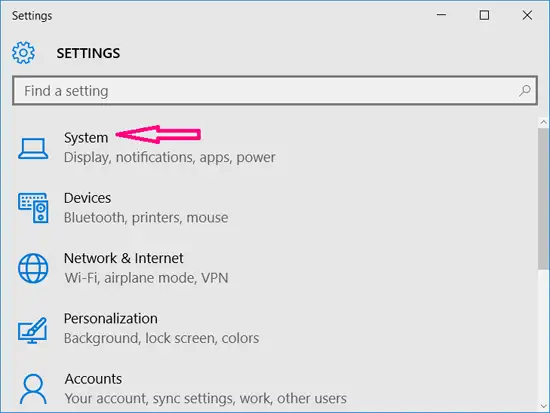This screenshot has height=413, width=550.
Task: Click the magnifier search icon
Action: (525, 91)
